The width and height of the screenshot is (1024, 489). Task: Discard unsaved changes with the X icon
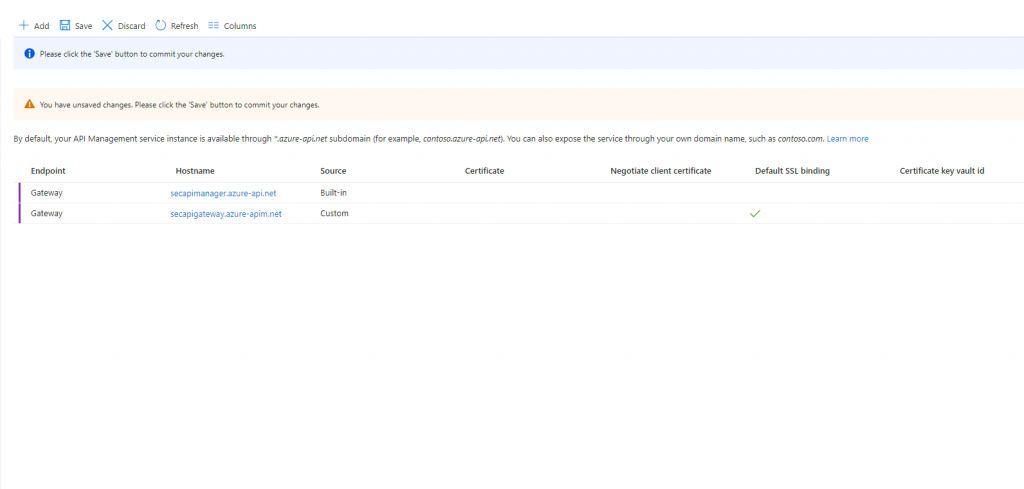click(x=108, y=26)
